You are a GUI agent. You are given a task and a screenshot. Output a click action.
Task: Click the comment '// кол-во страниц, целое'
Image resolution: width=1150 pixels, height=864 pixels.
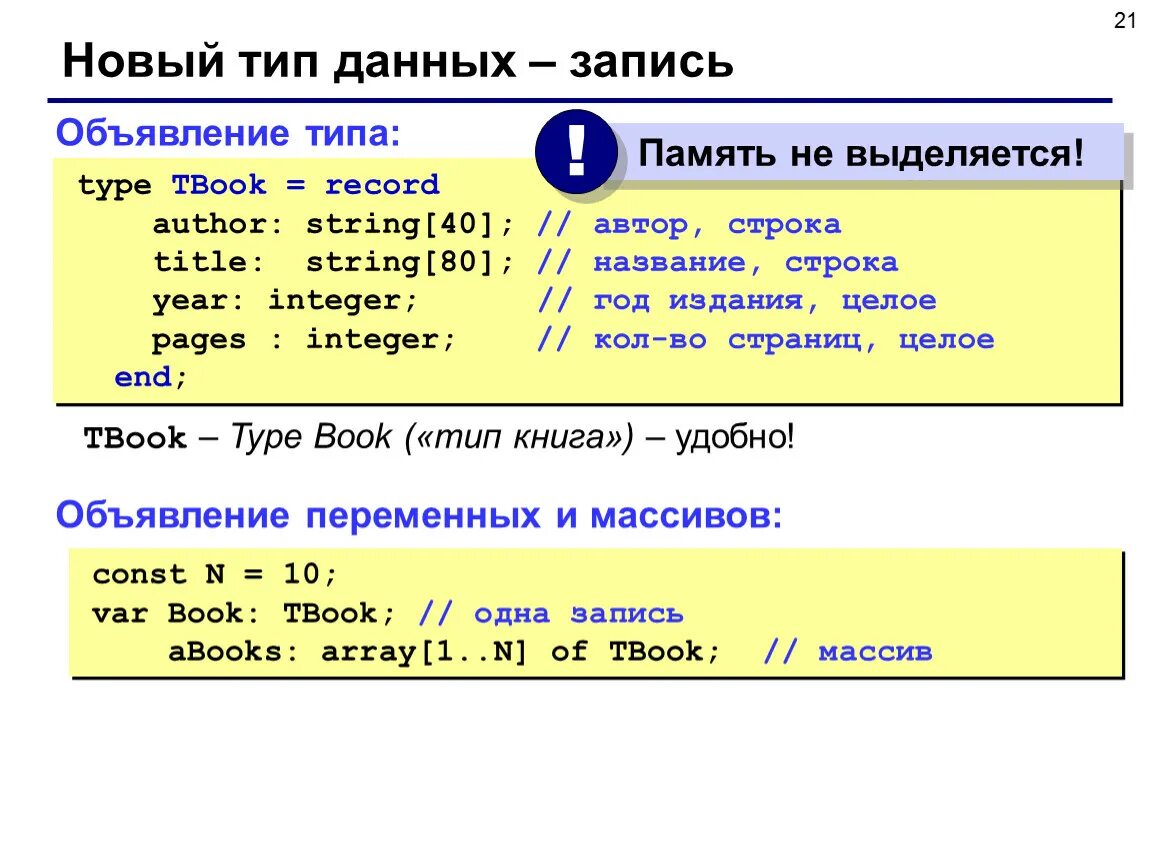[766, 340]
